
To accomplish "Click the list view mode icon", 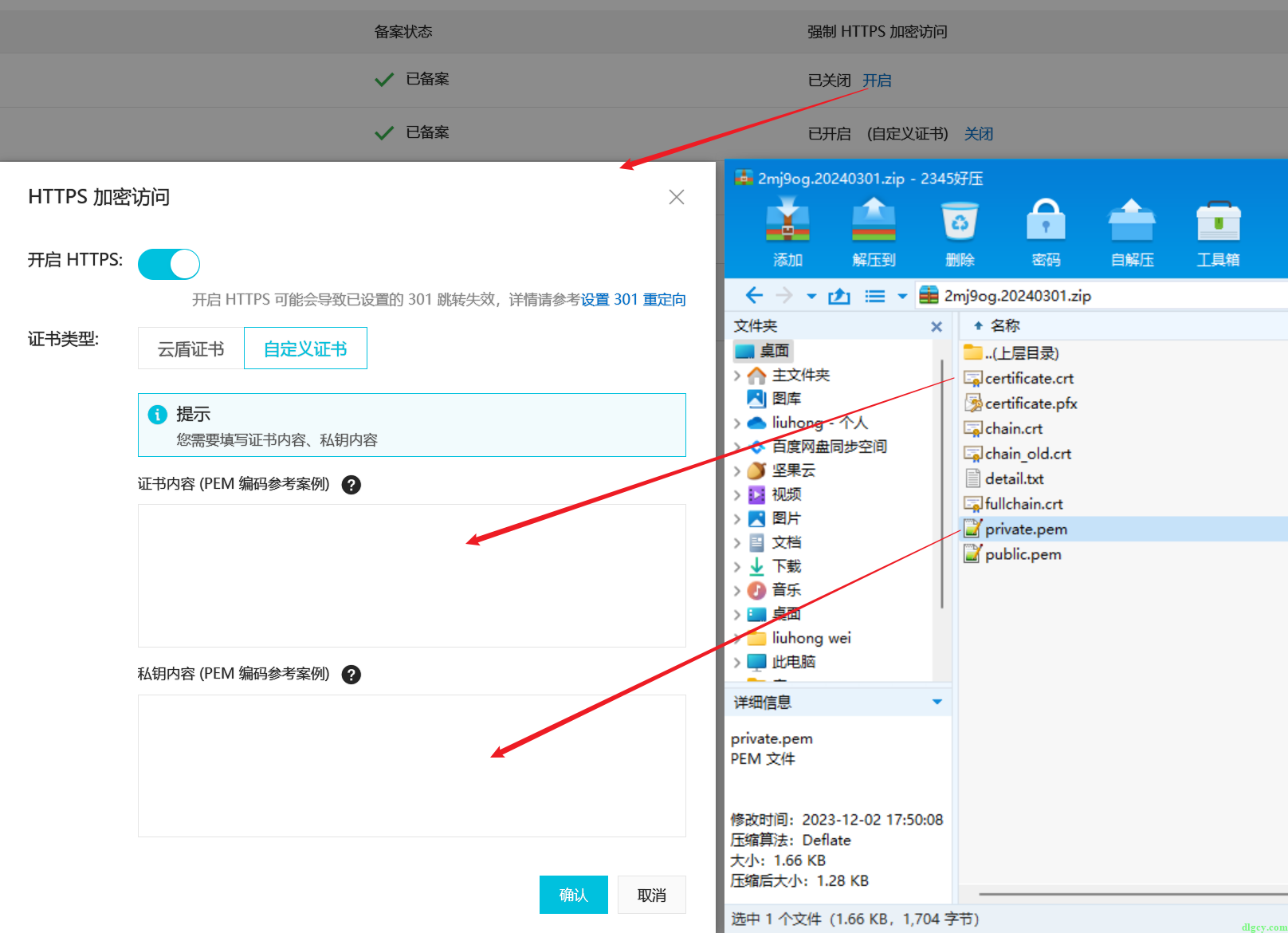I will (x=875, y=297).
